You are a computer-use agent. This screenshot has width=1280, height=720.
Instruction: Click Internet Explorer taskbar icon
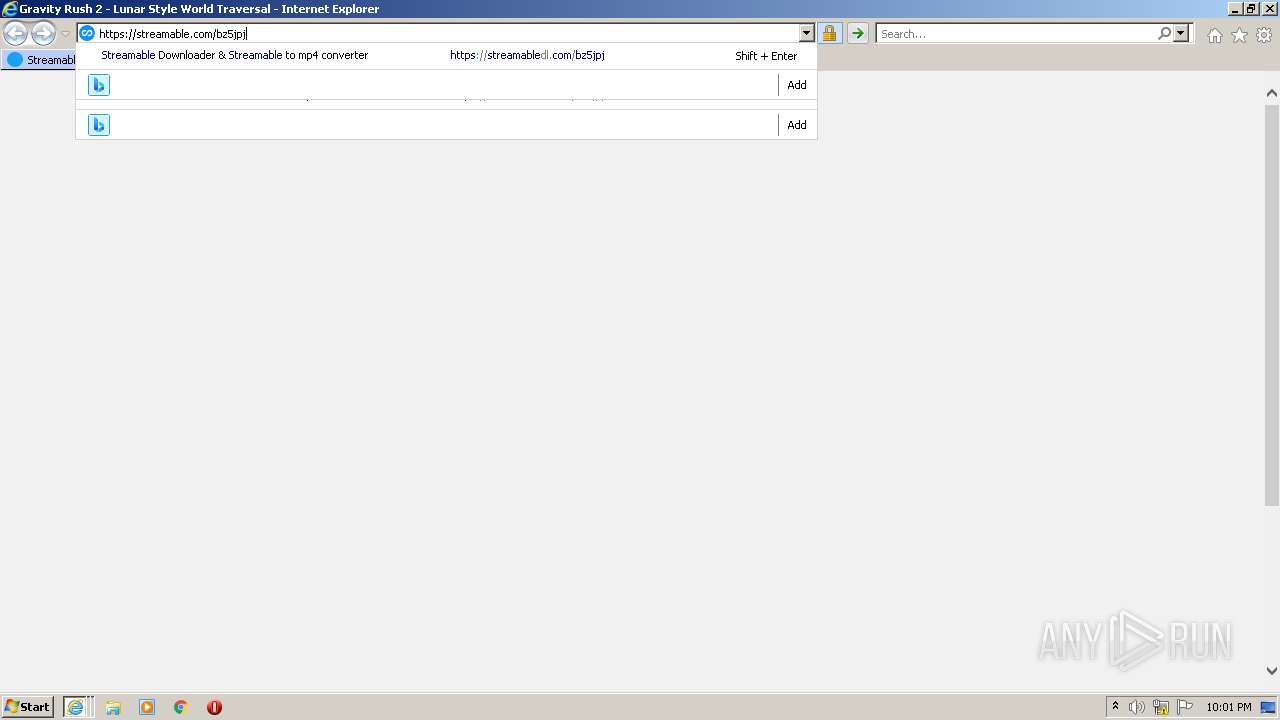click(76, 707)
